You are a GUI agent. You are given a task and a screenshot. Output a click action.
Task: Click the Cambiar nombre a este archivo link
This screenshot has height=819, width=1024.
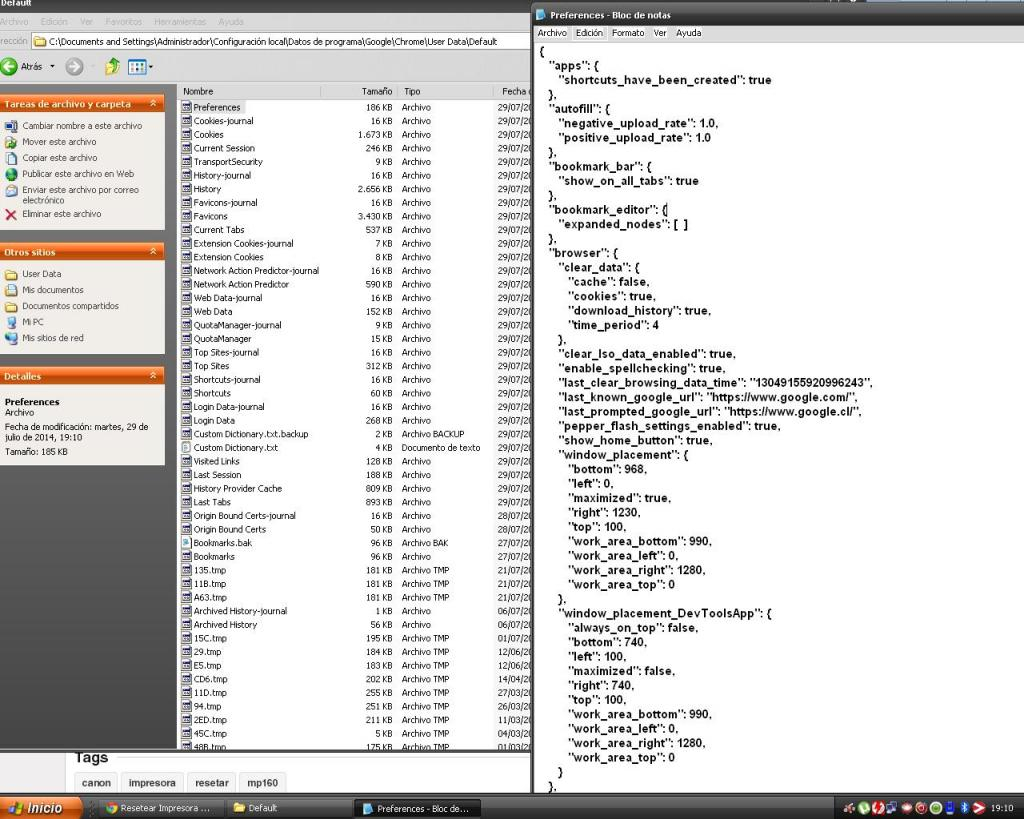[x=81, y=126]
